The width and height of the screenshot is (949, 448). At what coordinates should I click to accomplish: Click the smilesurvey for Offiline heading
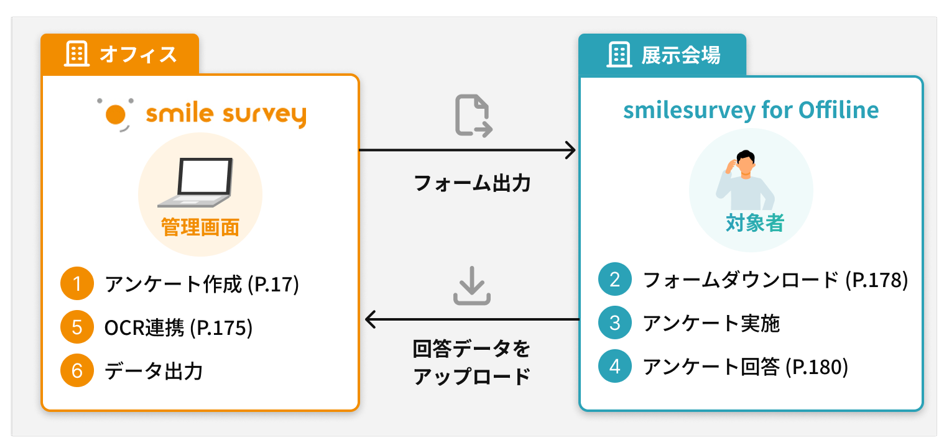750,111
